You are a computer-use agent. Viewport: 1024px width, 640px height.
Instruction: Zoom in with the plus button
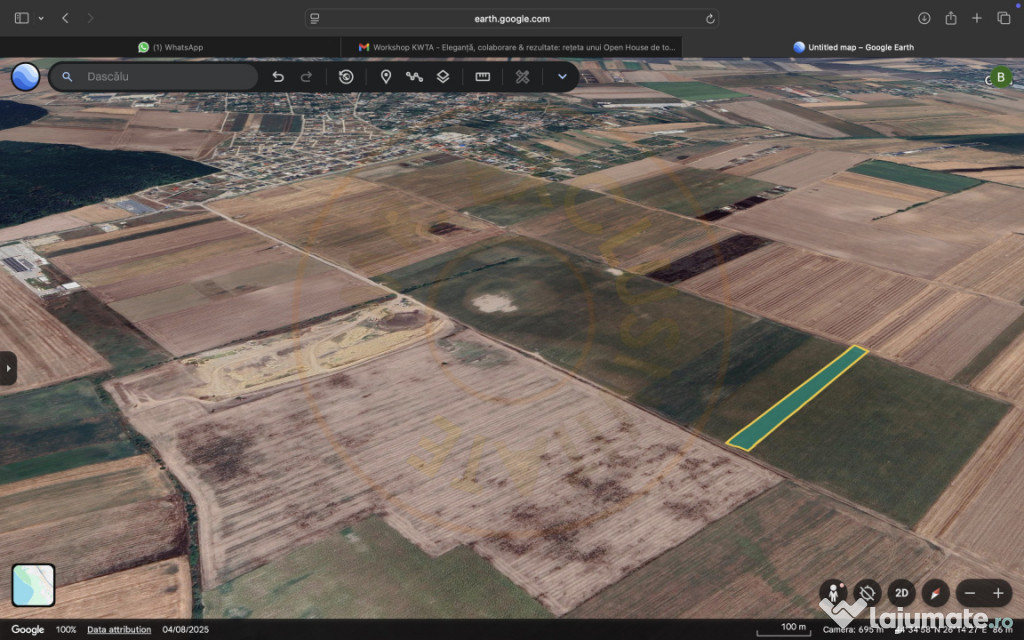997,592
